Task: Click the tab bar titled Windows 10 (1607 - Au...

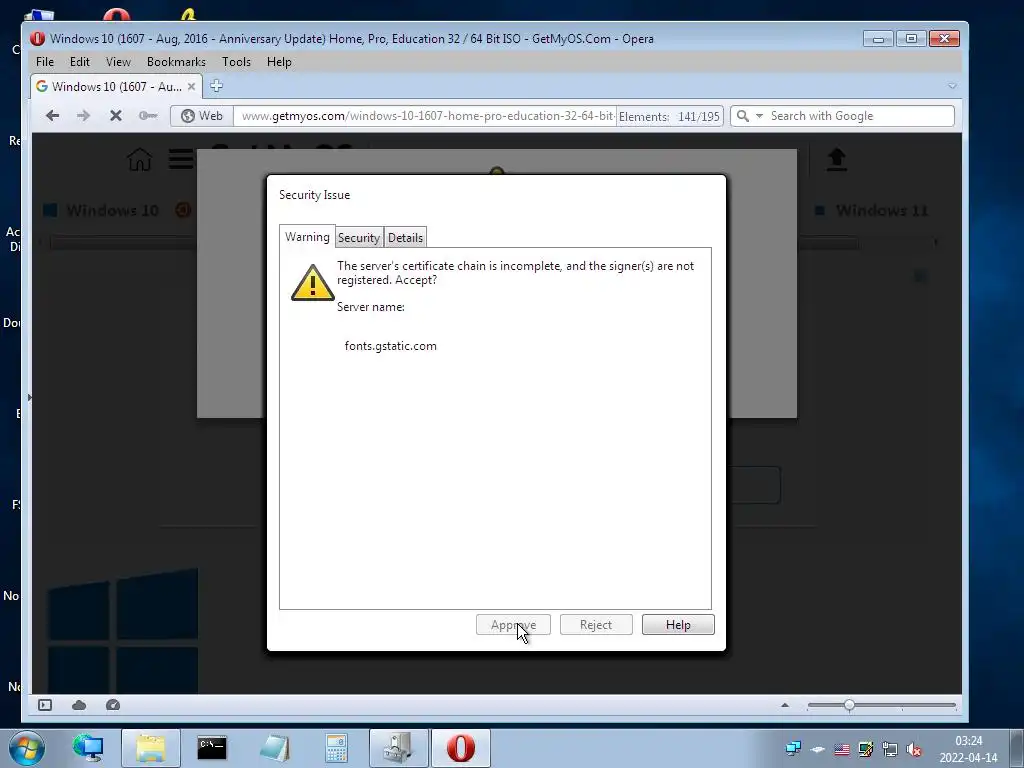Action: coord(116,86)
